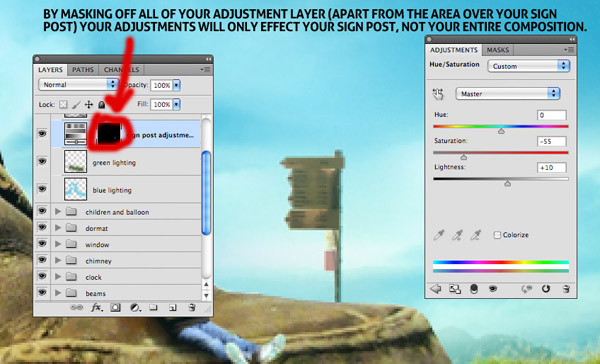
Task: Pick the subtract-from-sample eyedropper
Action: [475, 235]
